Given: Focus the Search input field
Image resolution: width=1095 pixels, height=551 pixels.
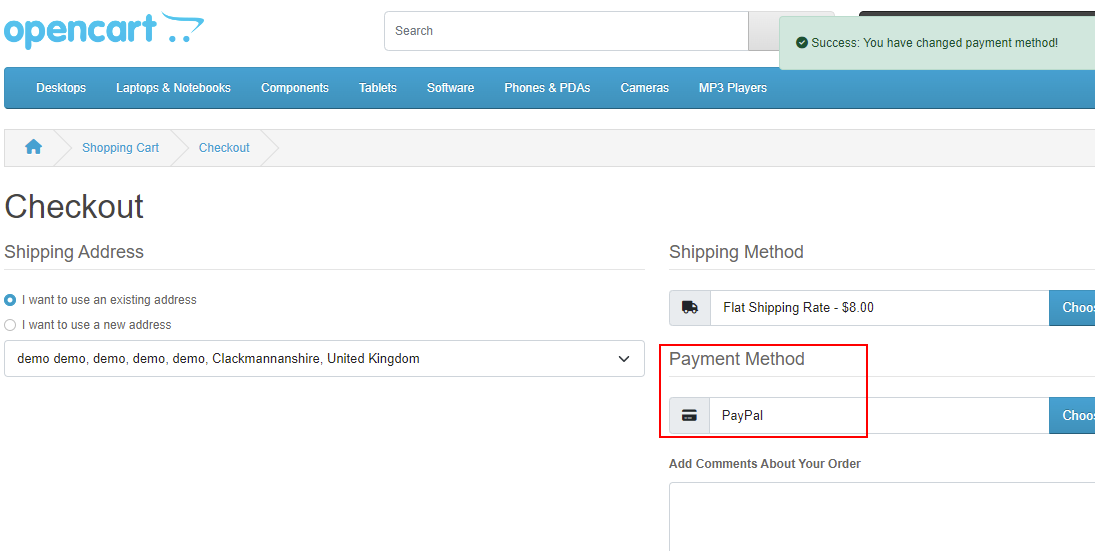Looking at the screenshot, I should pos(566,31).
